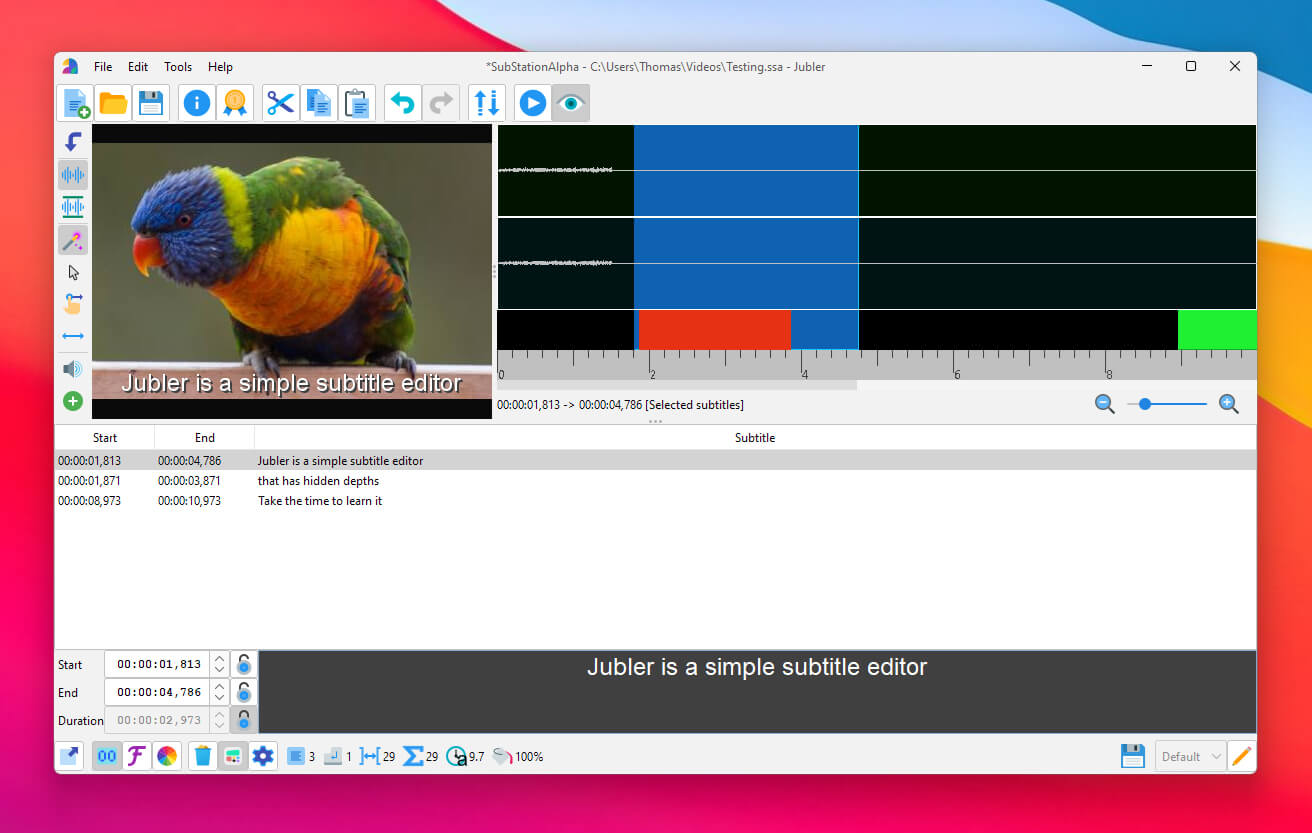The width and height of the screenshot is (1312, 833).
Task: Toggle the Start time lock
Action: [244, 664]
